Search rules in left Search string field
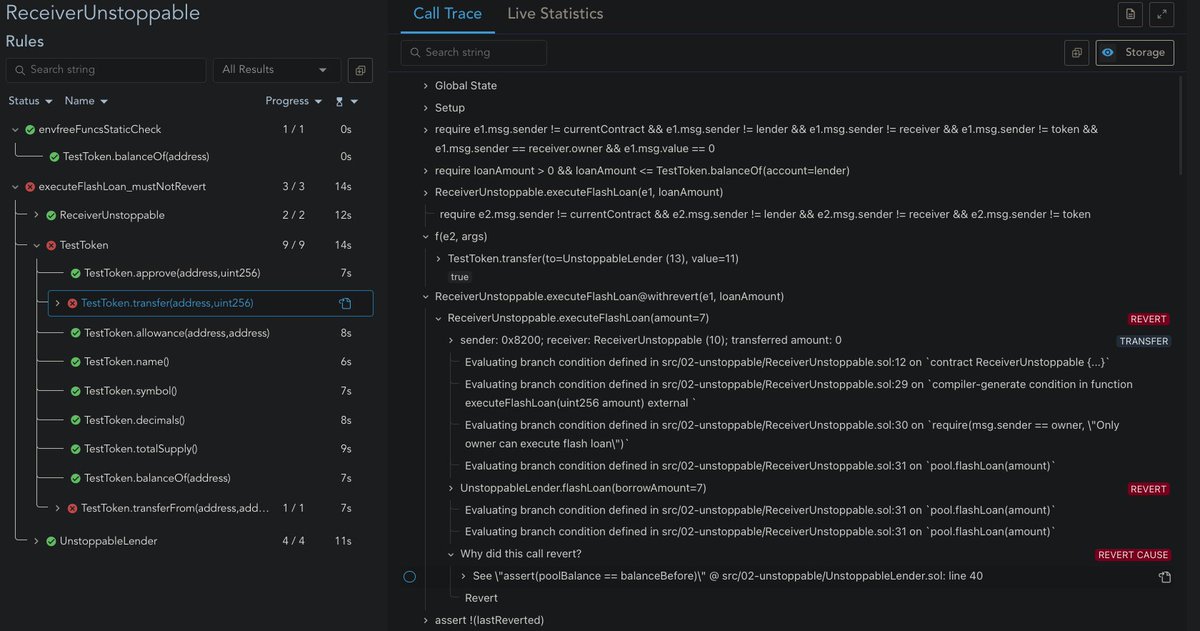Screen dimensions: 1200x631 coord(106,70)
